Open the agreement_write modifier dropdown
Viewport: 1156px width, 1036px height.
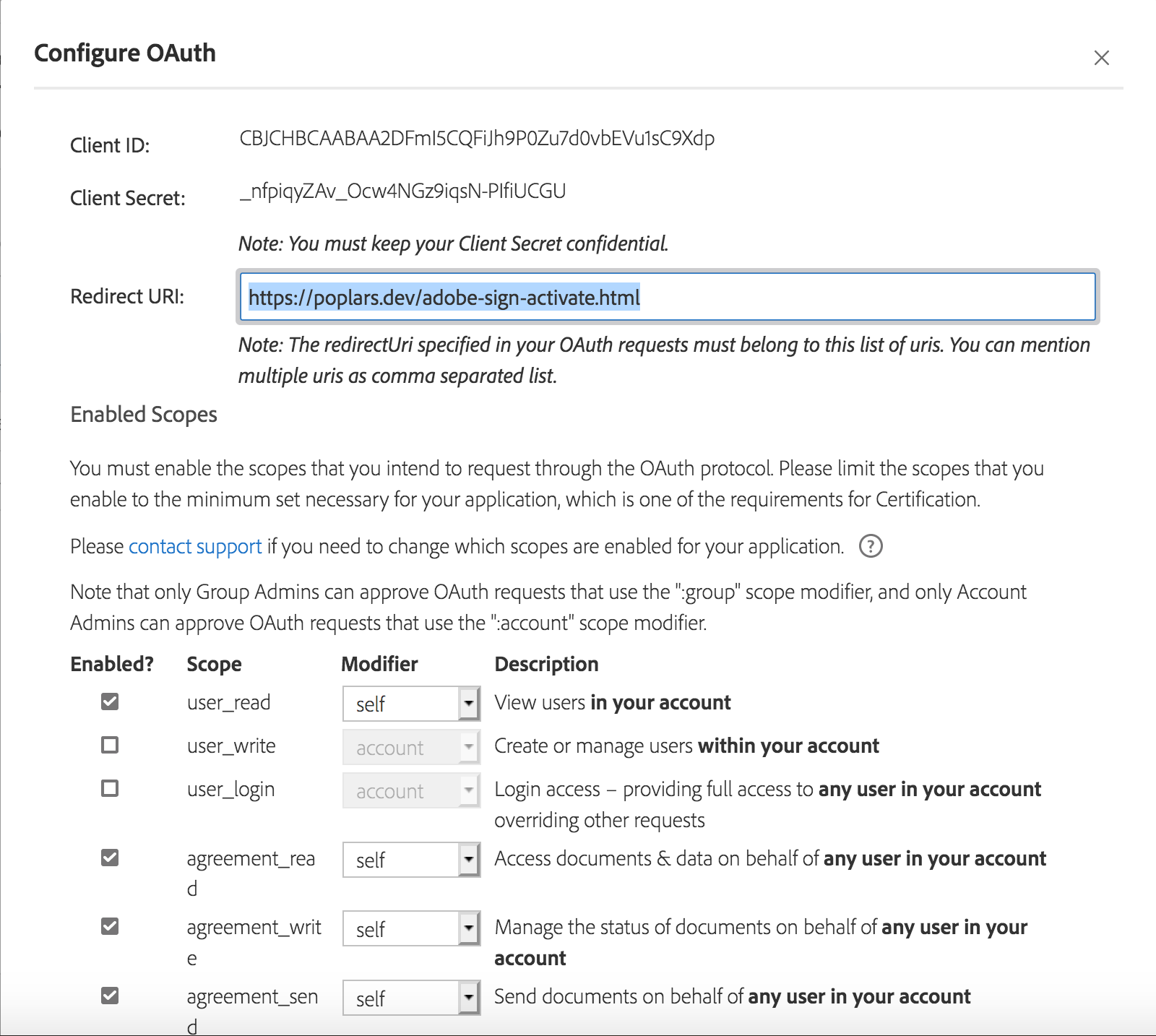coord(411,928)
